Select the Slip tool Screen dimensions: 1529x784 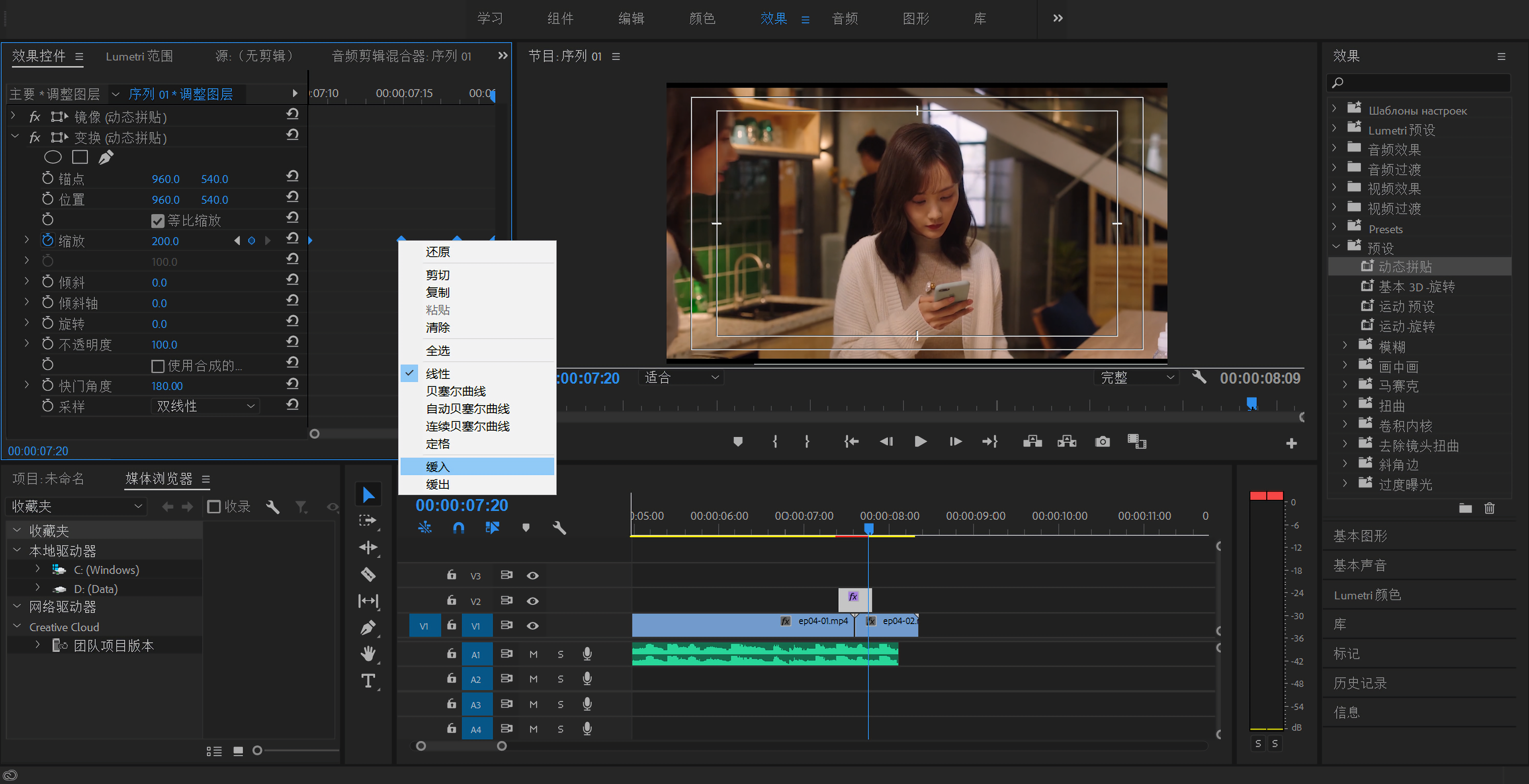368,601
